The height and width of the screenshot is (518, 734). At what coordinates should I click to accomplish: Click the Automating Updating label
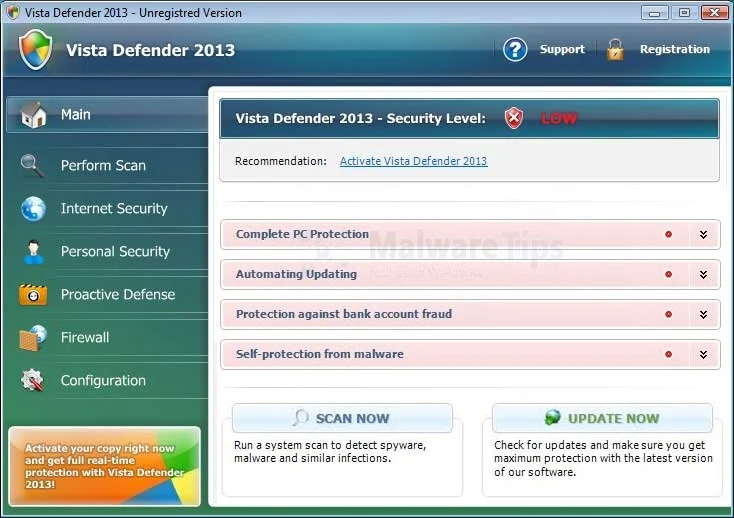click(x=296, y=274)
